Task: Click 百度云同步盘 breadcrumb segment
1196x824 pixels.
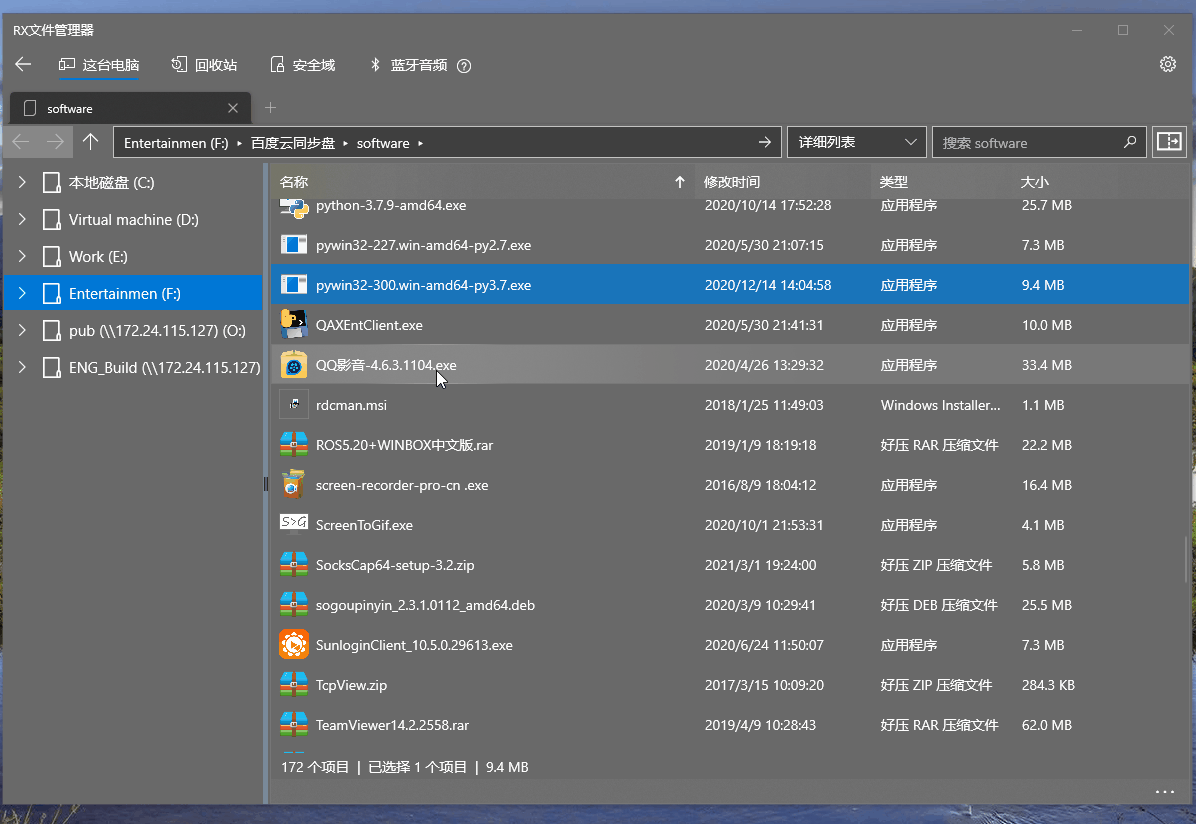Action: [x=293, y=143]
